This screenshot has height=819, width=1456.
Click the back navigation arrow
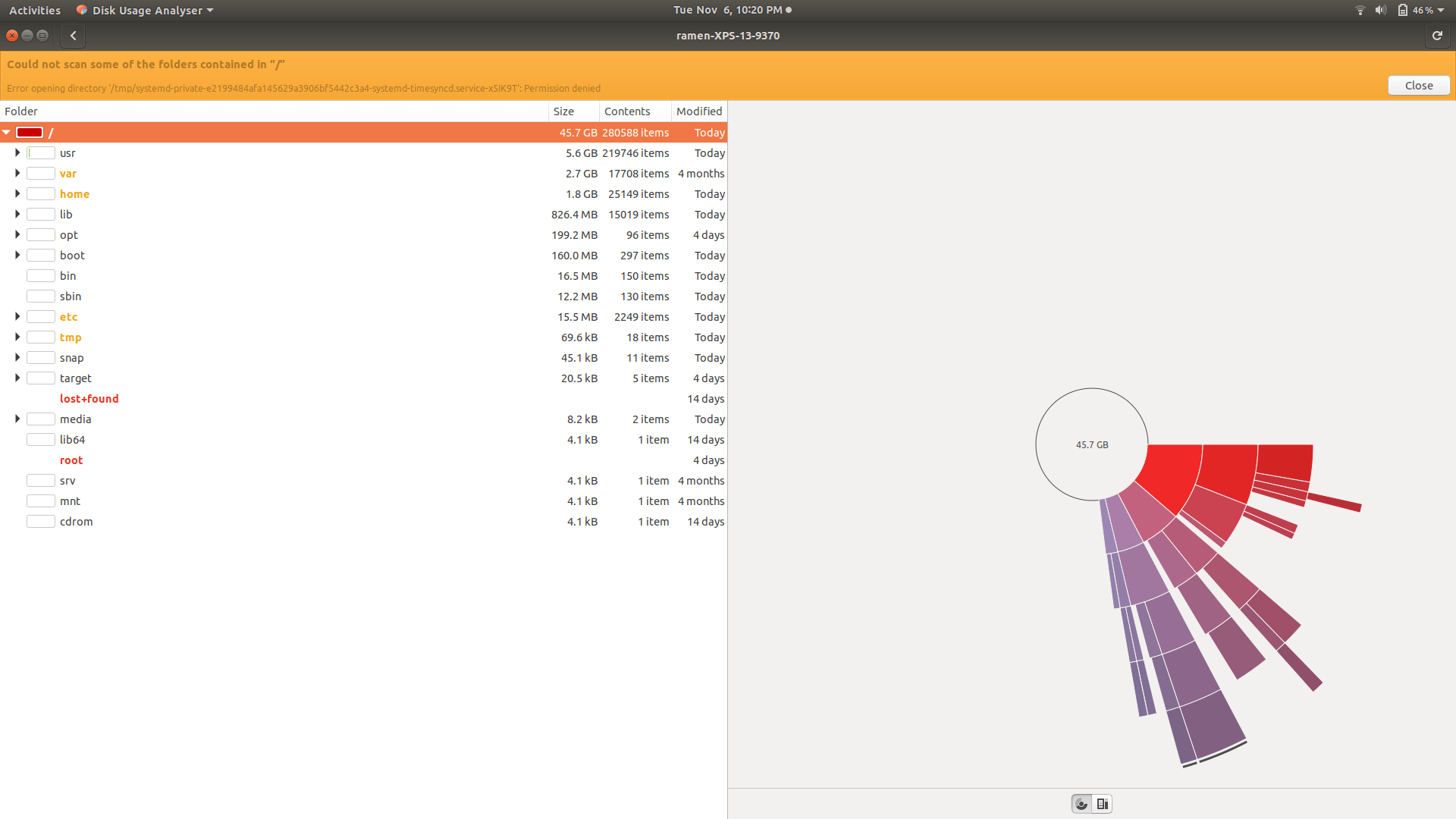tap(73, 36)
